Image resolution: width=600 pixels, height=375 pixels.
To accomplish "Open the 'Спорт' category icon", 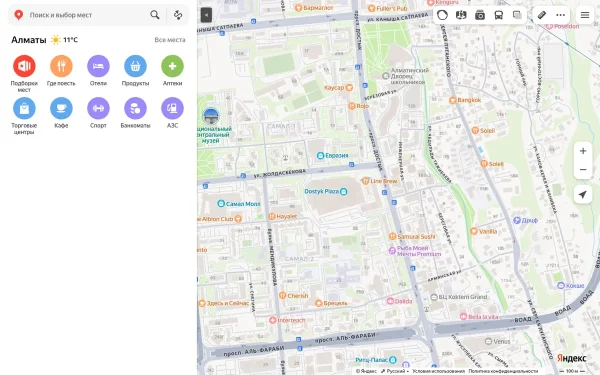I will 98,108.
